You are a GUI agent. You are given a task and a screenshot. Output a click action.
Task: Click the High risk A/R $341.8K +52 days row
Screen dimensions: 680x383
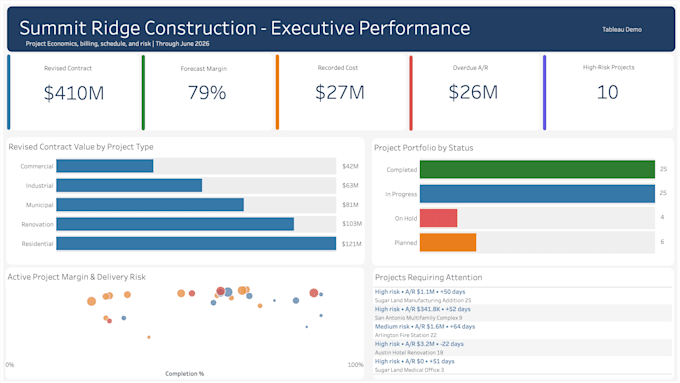(422, 309)
